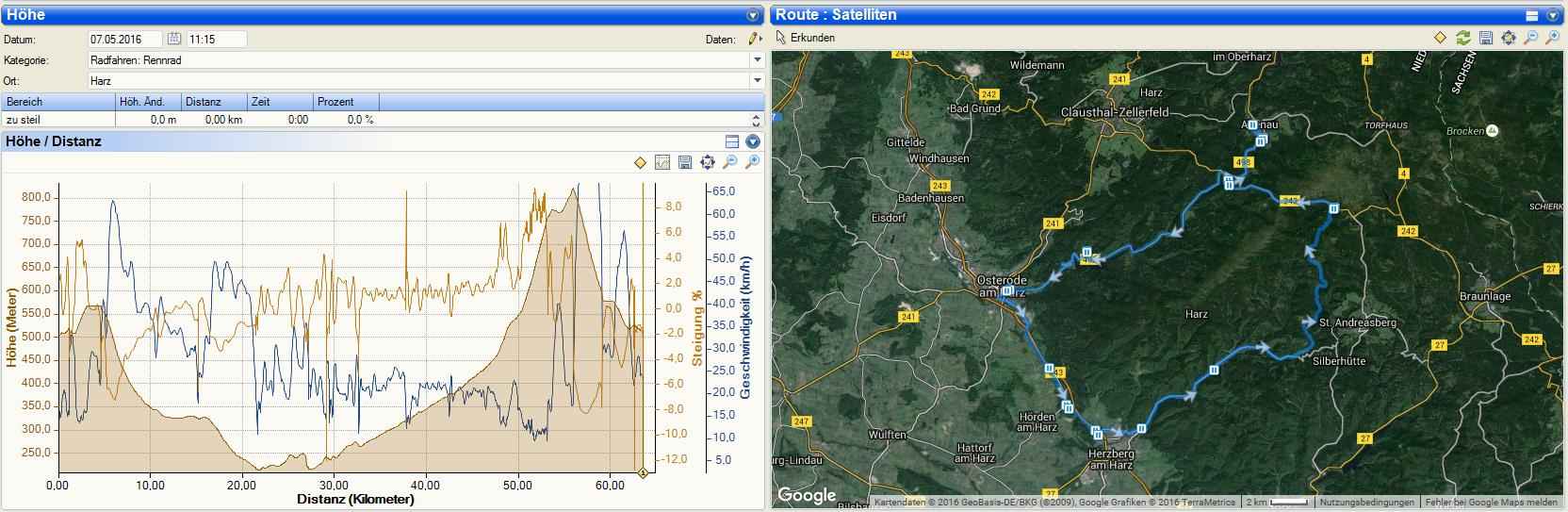Image resolution: width=1568 pixels, height=512 pixels.
Task: Save the route map image with the floppy icon
Action: pos(1486,38)
